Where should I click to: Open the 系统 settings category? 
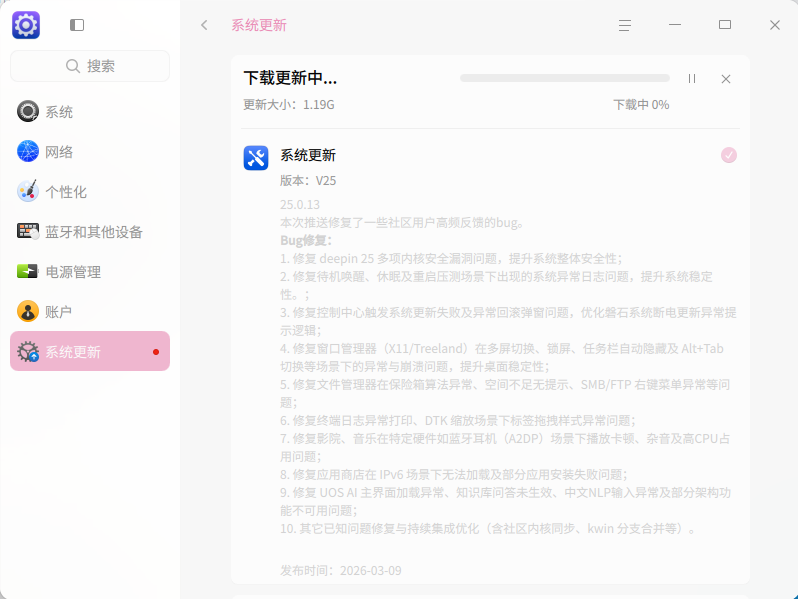[90, 111]
